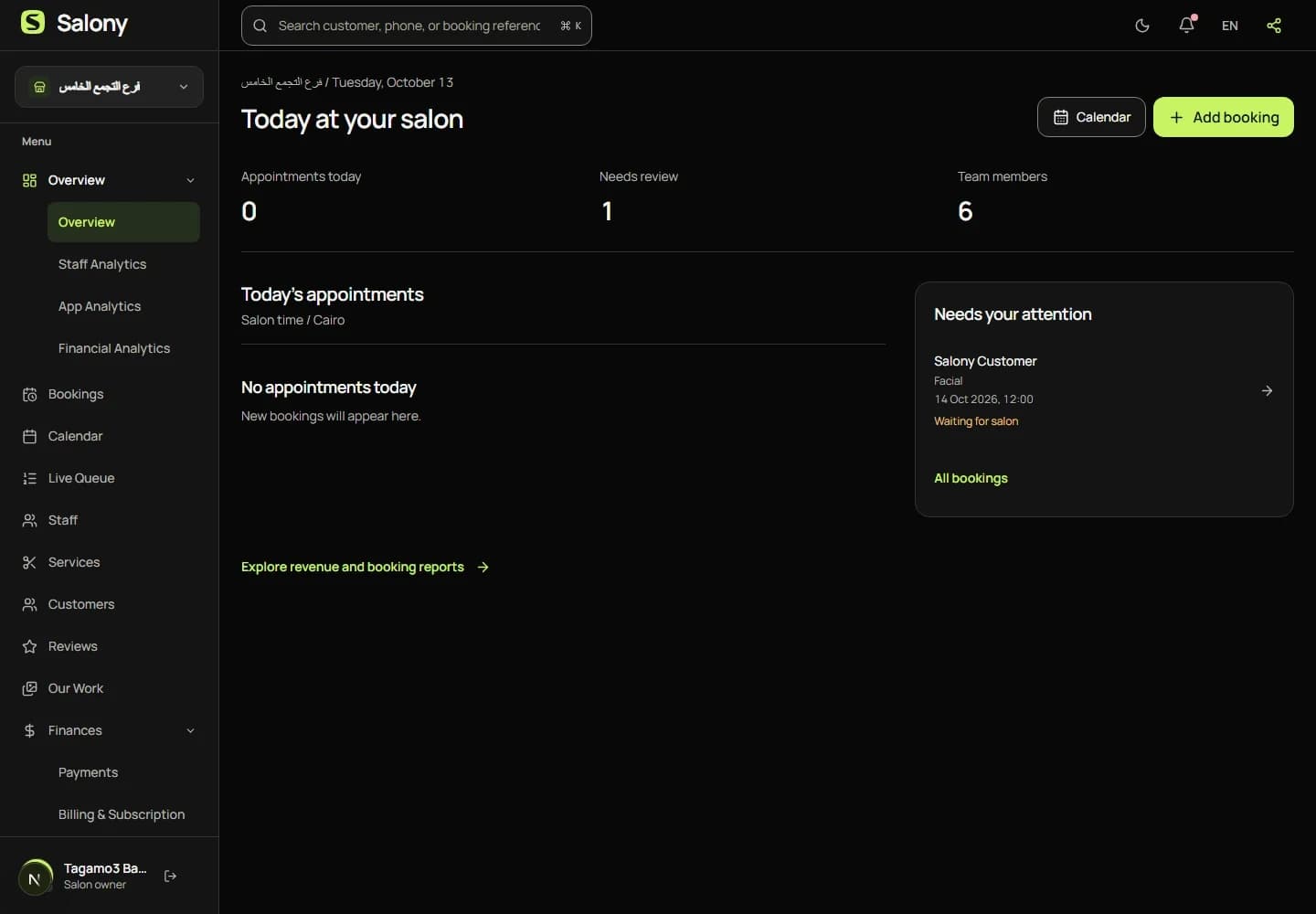This screenshot has width=1316, height=914.
Task: Click the user avatar N
Action: tap(35, 878)
